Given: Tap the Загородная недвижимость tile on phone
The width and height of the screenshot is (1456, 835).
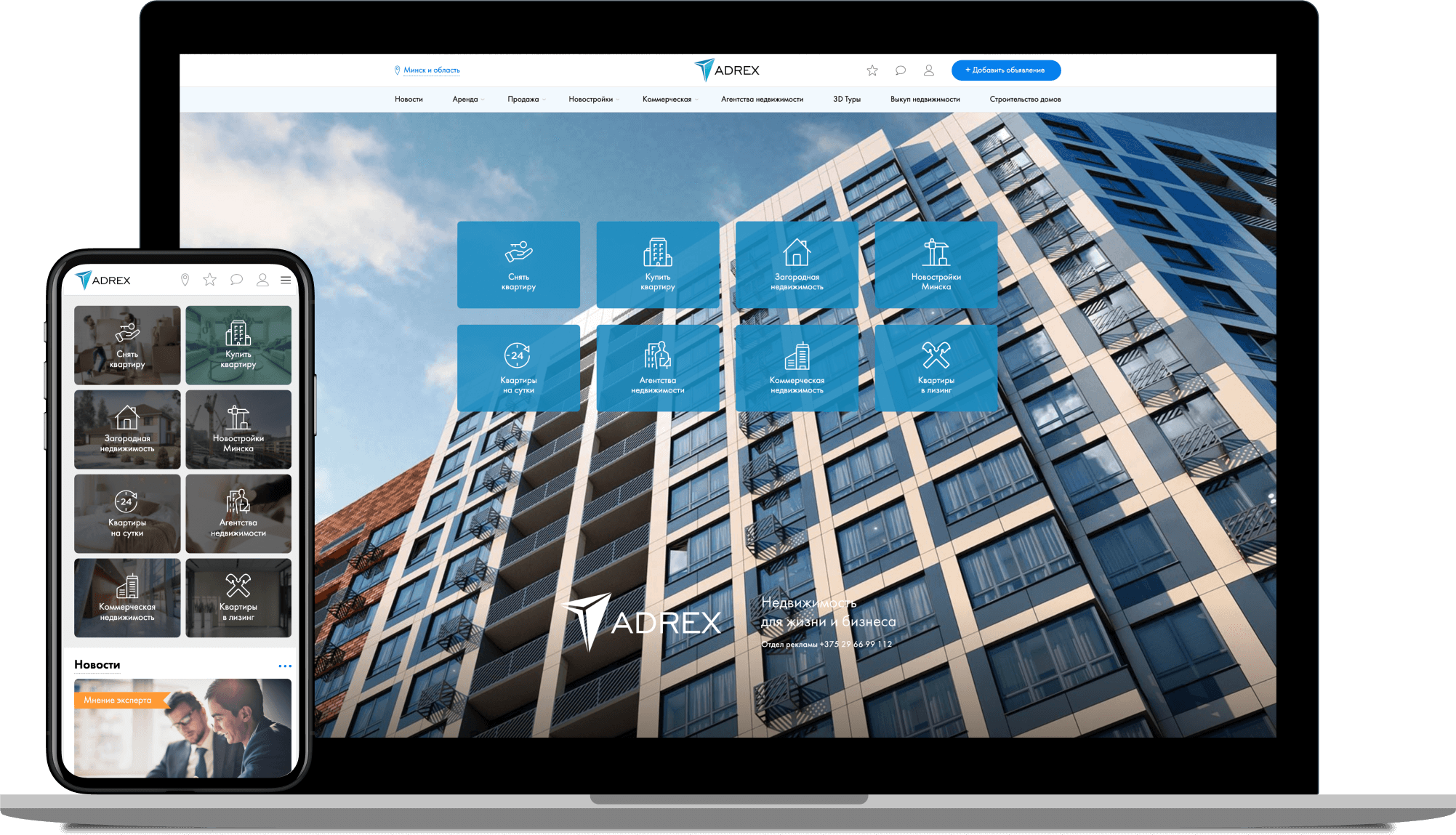Looking at the screenshot, I should pyautogui.click(x=127, y=429).
